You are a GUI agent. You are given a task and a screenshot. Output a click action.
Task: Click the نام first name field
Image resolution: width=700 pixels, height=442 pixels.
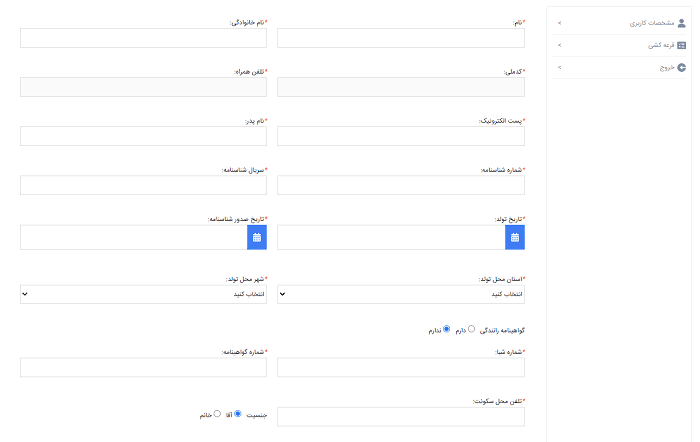click(x=400, y=38)
